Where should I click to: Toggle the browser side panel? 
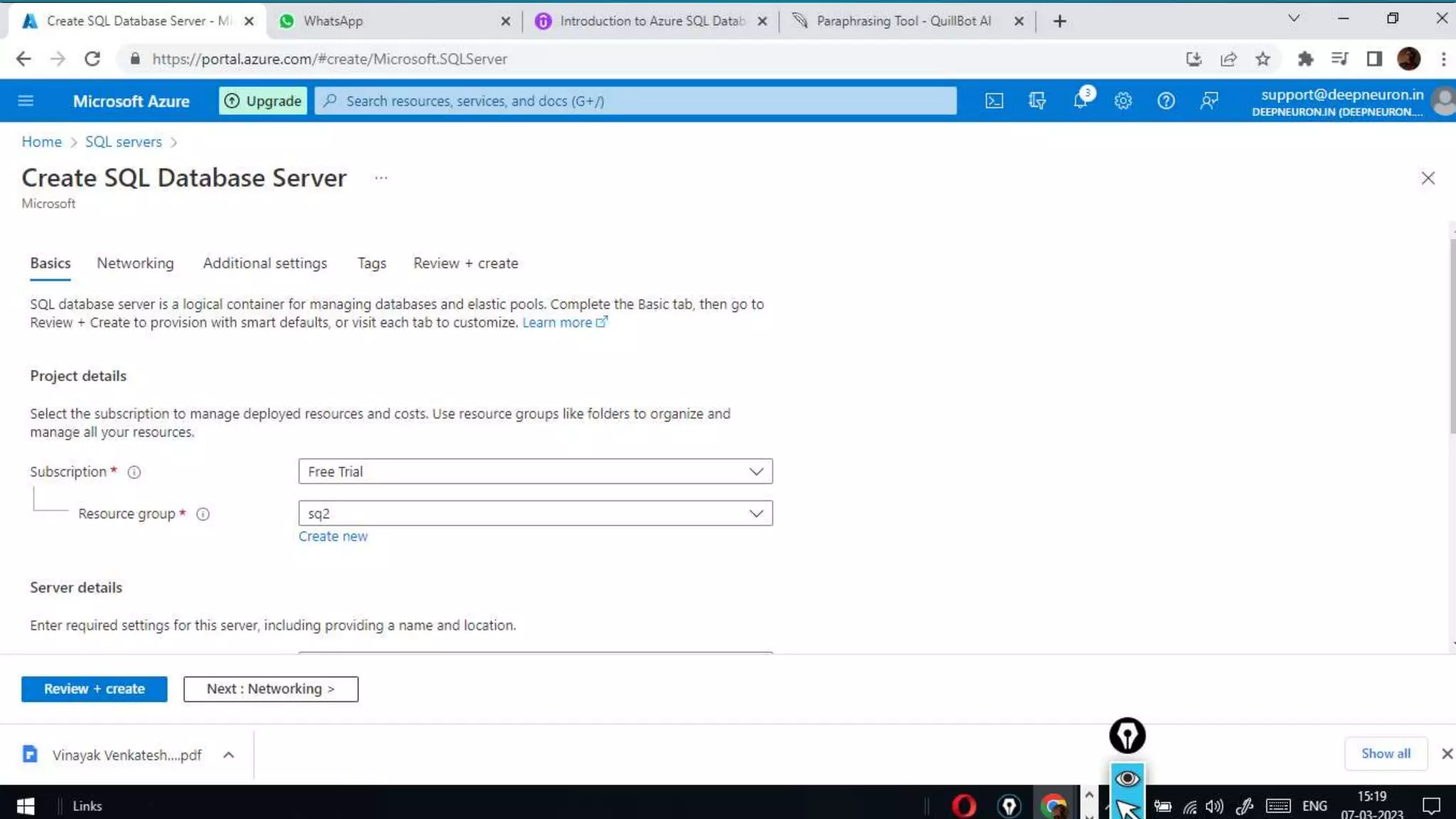point(1374,59)
